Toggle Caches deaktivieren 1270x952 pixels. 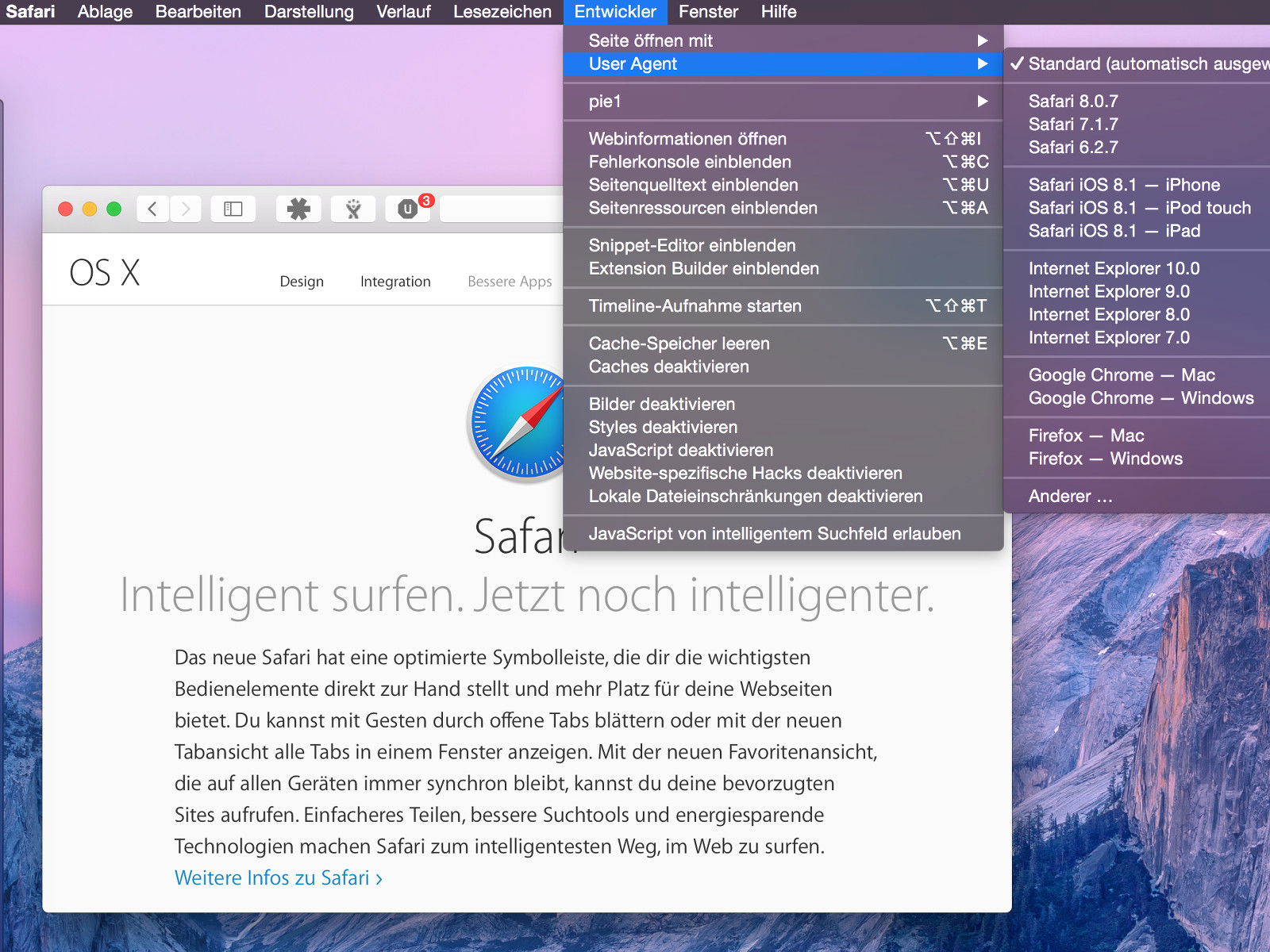pos(783,367)
